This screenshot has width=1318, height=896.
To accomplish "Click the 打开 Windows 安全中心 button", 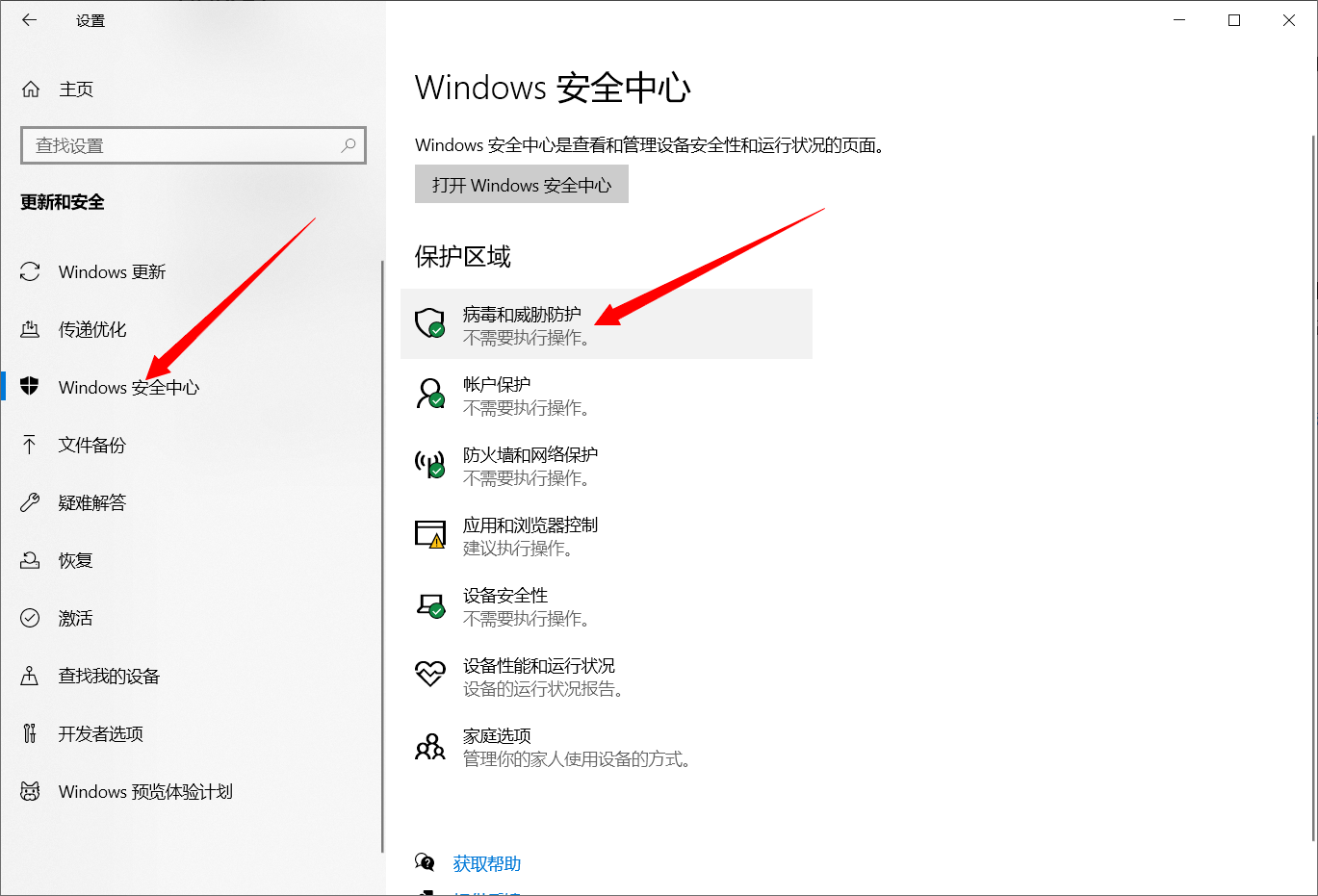I will (x=521, y=184).
